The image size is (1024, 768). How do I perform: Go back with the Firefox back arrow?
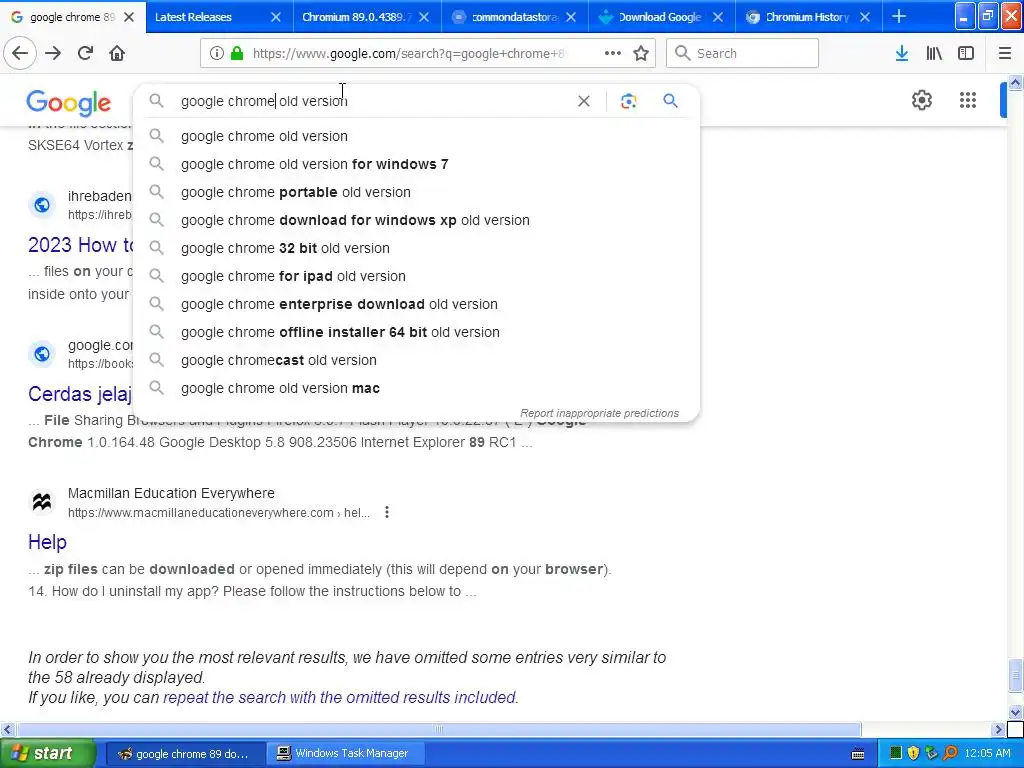tap(20, 53)
